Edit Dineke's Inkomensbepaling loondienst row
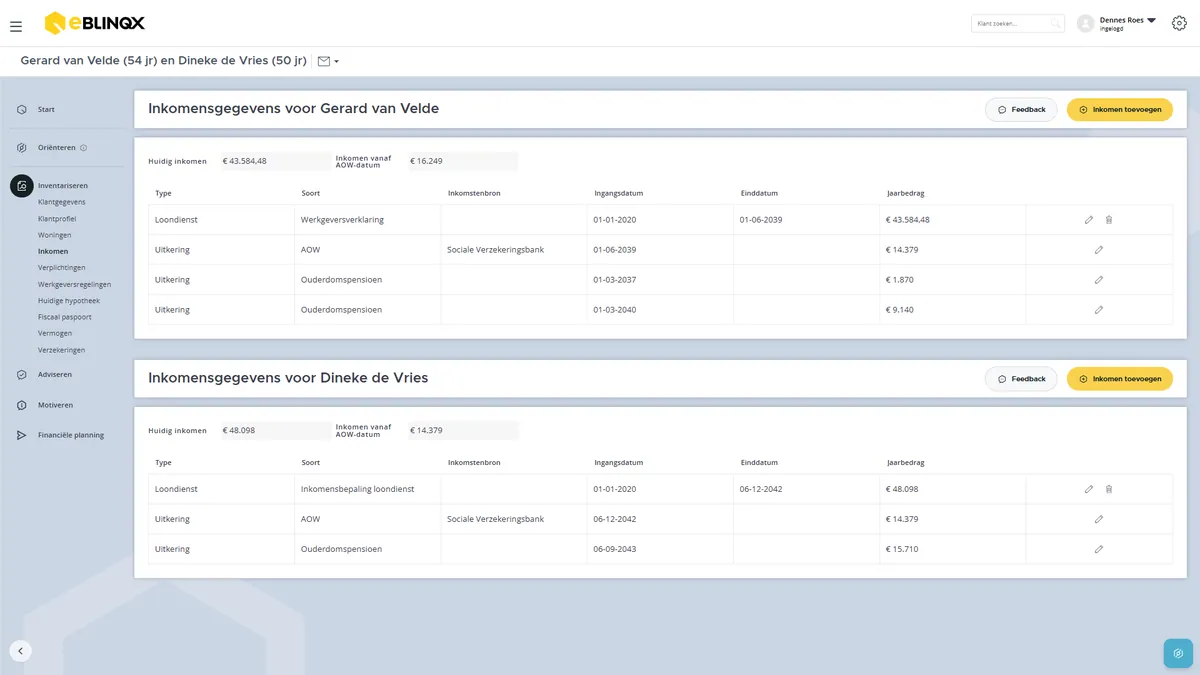Image resolution: width=1200 pixels, height=675 pixels. (1089, 489)
